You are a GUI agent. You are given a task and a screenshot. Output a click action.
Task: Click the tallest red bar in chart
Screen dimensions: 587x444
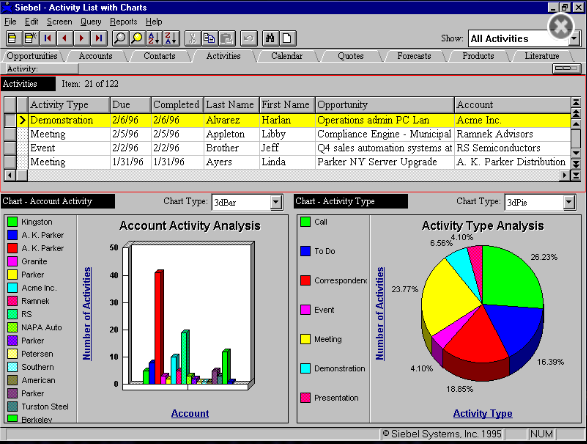point(159,326)
